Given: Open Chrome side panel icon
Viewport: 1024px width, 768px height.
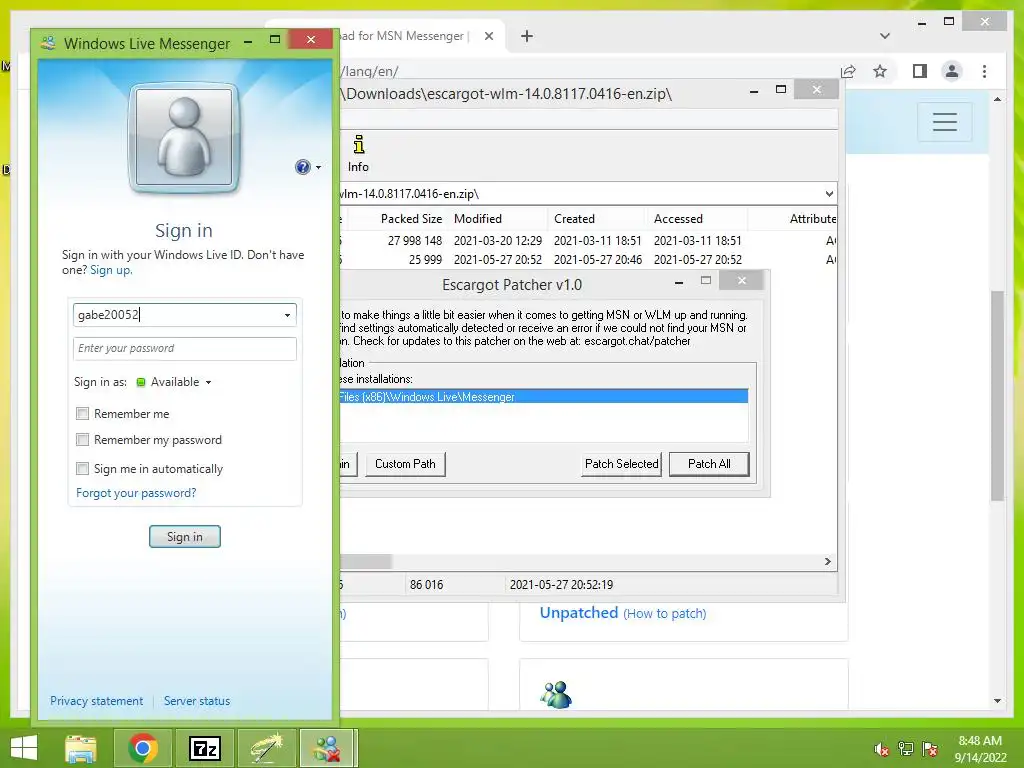Looking at the screenshot, I should point(920,71).
